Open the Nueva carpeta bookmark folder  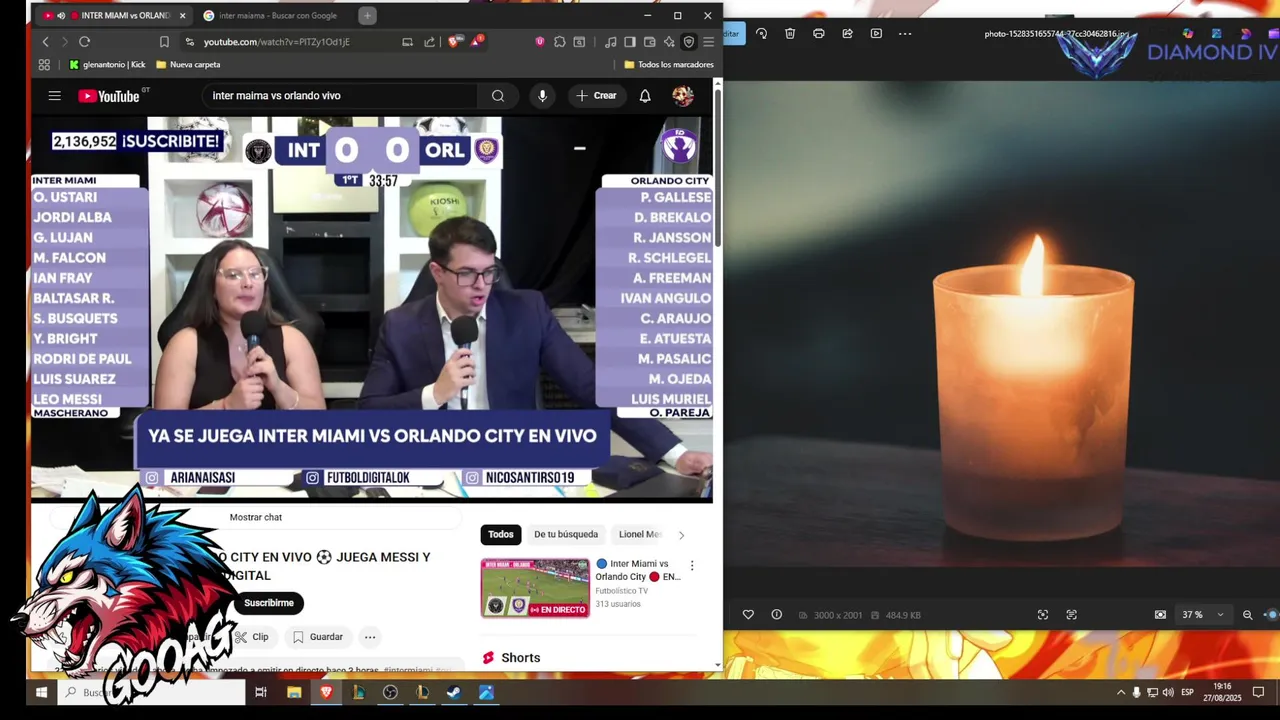click(188, 65)
